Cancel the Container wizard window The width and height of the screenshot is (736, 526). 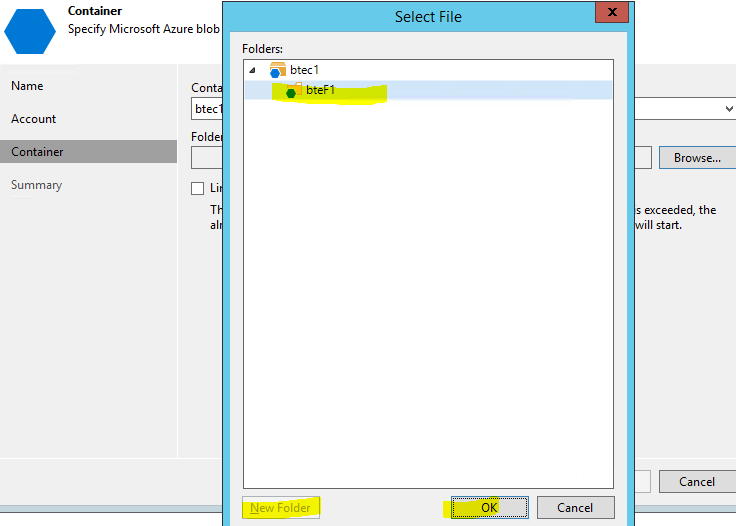tap(698, 482)
